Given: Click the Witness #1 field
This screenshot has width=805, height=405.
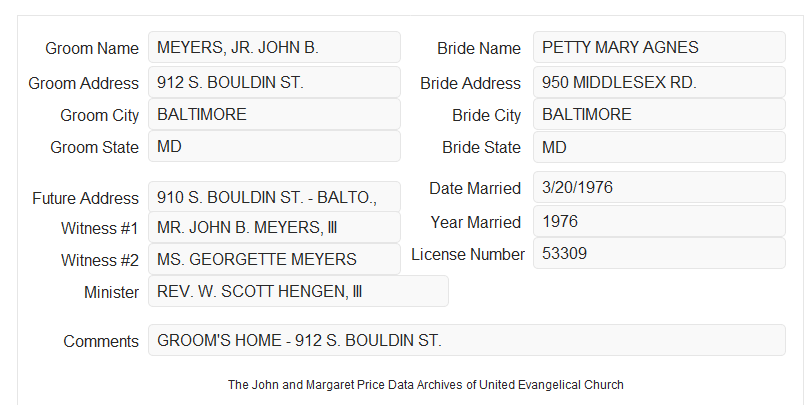Looking at the screenshot, I should coord(274,227).
